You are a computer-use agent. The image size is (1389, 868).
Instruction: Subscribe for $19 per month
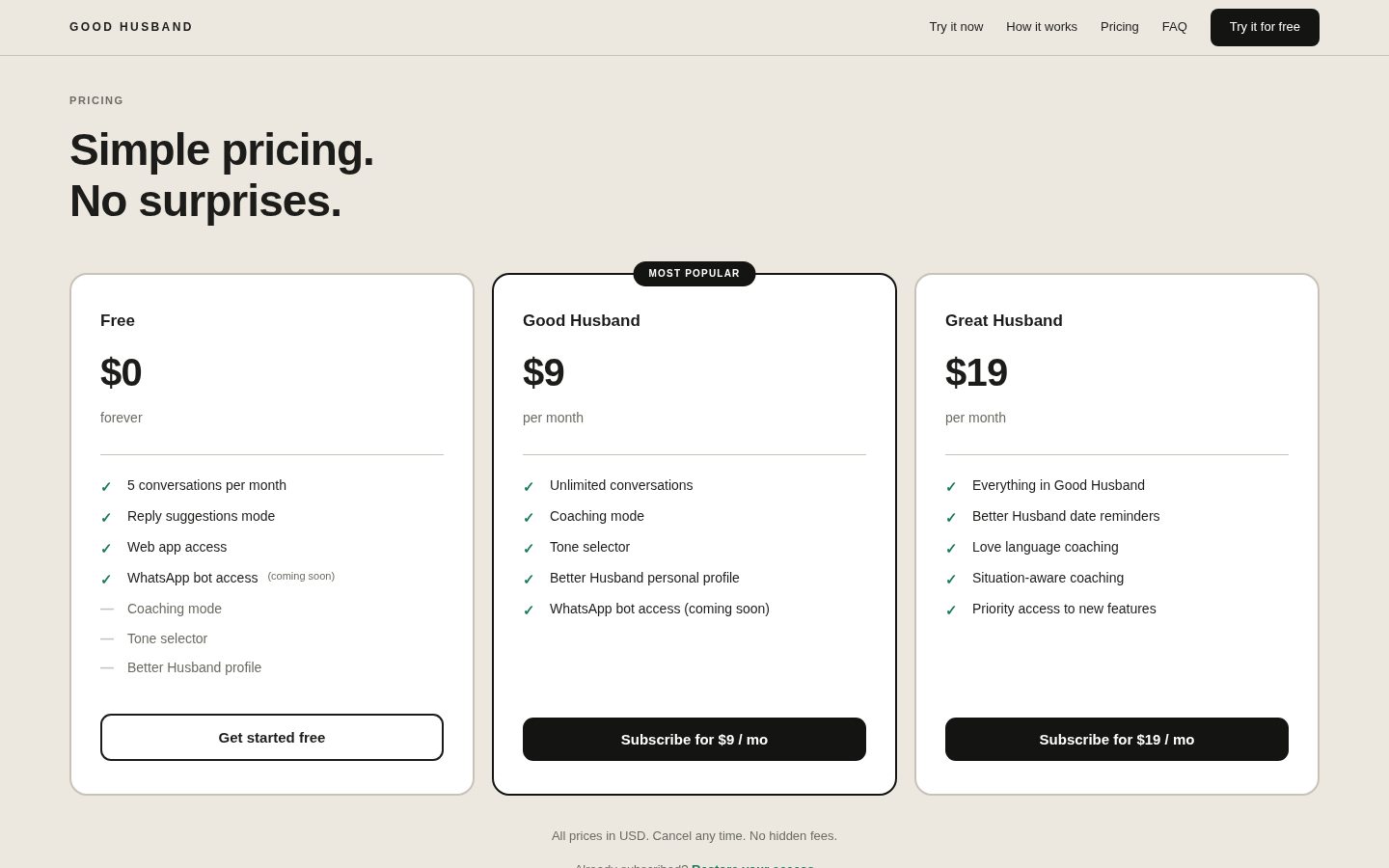(1117, 740)
